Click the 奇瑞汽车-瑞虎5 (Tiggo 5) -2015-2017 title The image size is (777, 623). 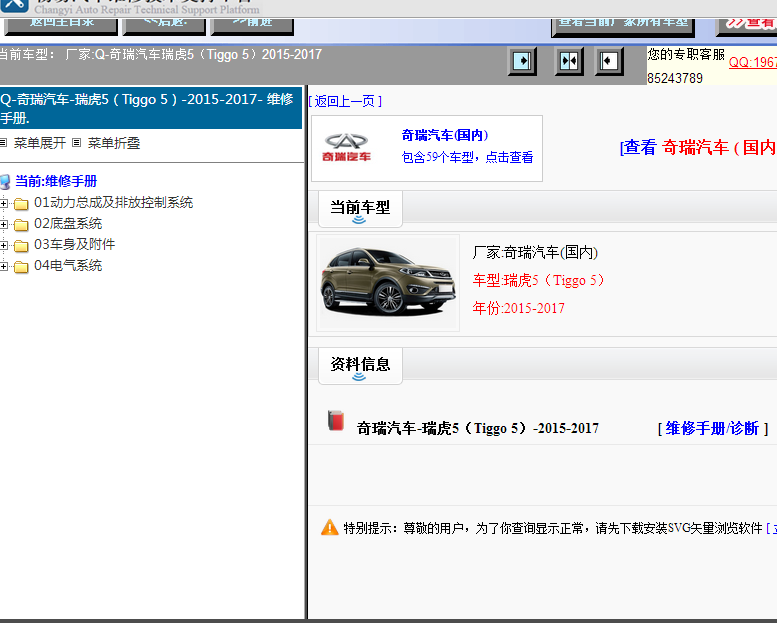pyautogui.click(x=478, y=428)
